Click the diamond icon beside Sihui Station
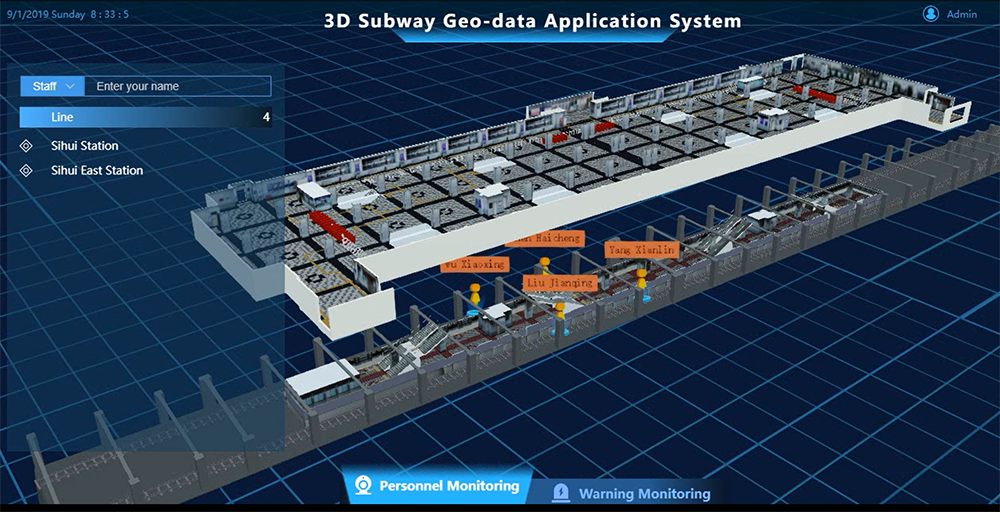The height and width of the screenshot is (512, 1000). coord(26,146)
